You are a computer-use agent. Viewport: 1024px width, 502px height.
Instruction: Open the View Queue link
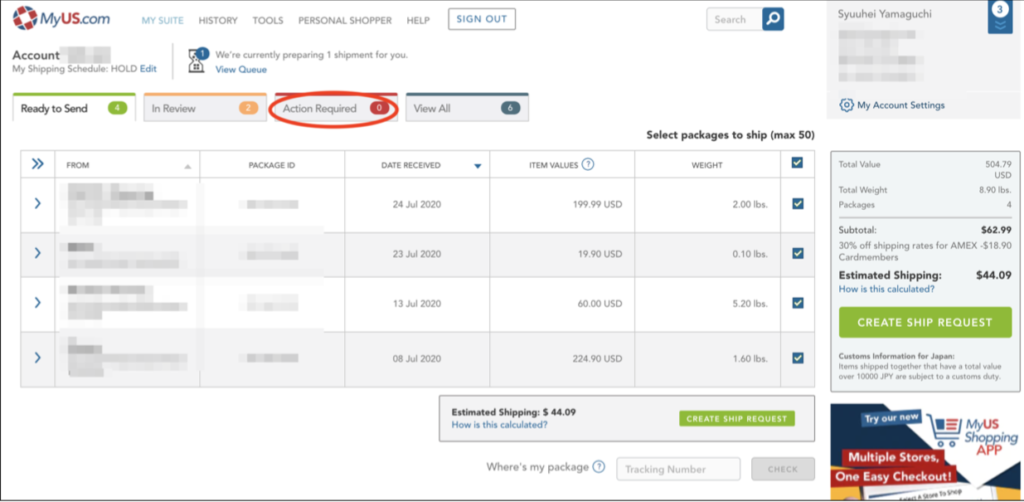click(x=241, y=69)
